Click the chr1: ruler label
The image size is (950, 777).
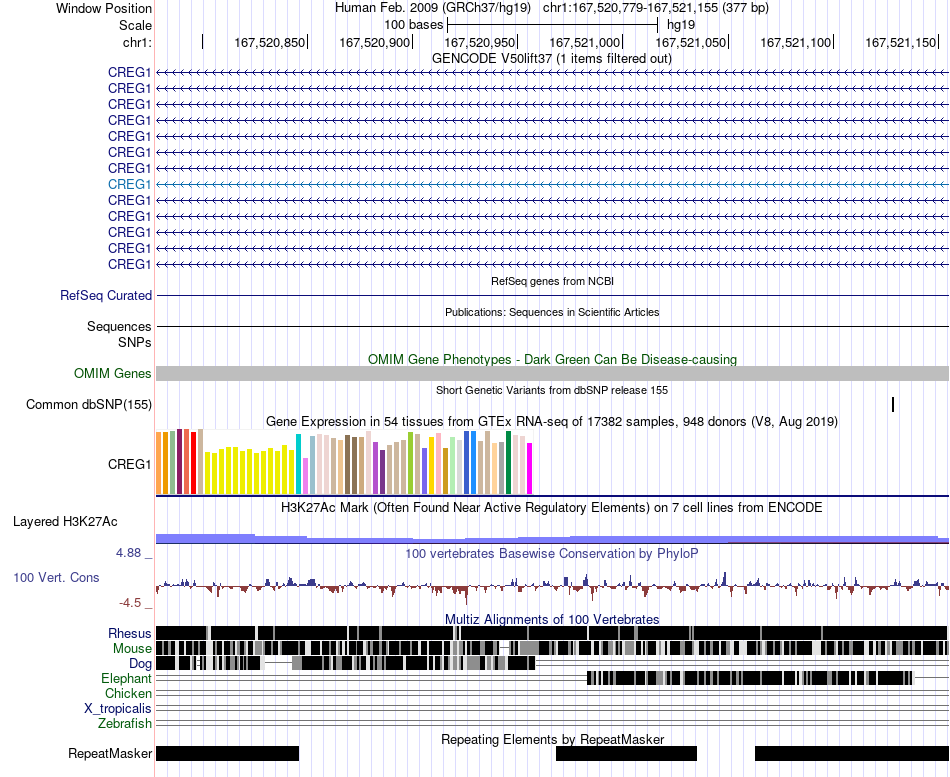click(x=138, y=42)
